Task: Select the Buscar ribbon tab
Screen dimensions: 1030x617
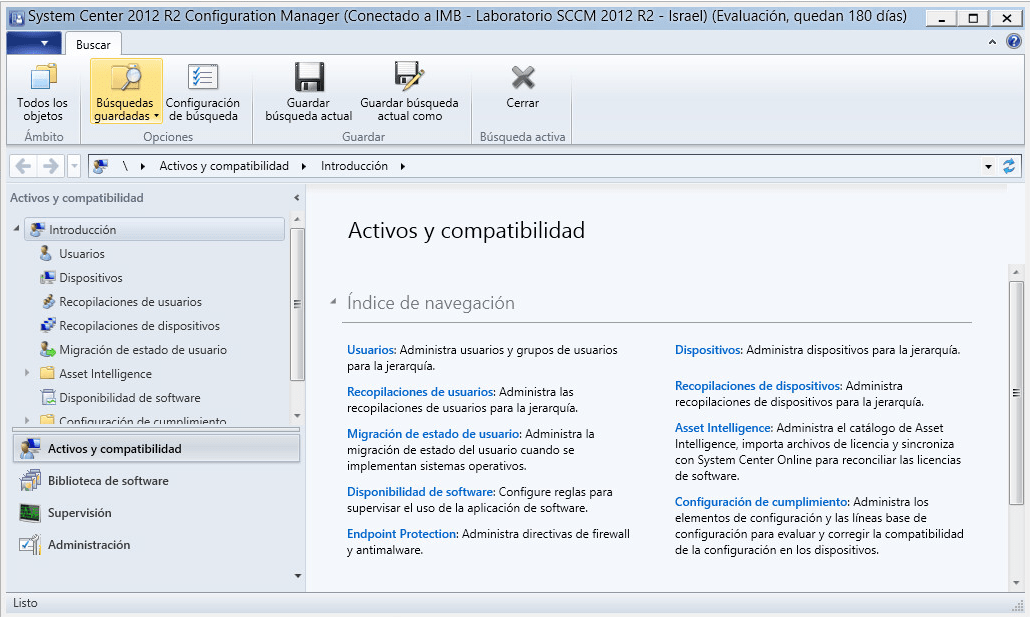Action: (x=93, y=44)
